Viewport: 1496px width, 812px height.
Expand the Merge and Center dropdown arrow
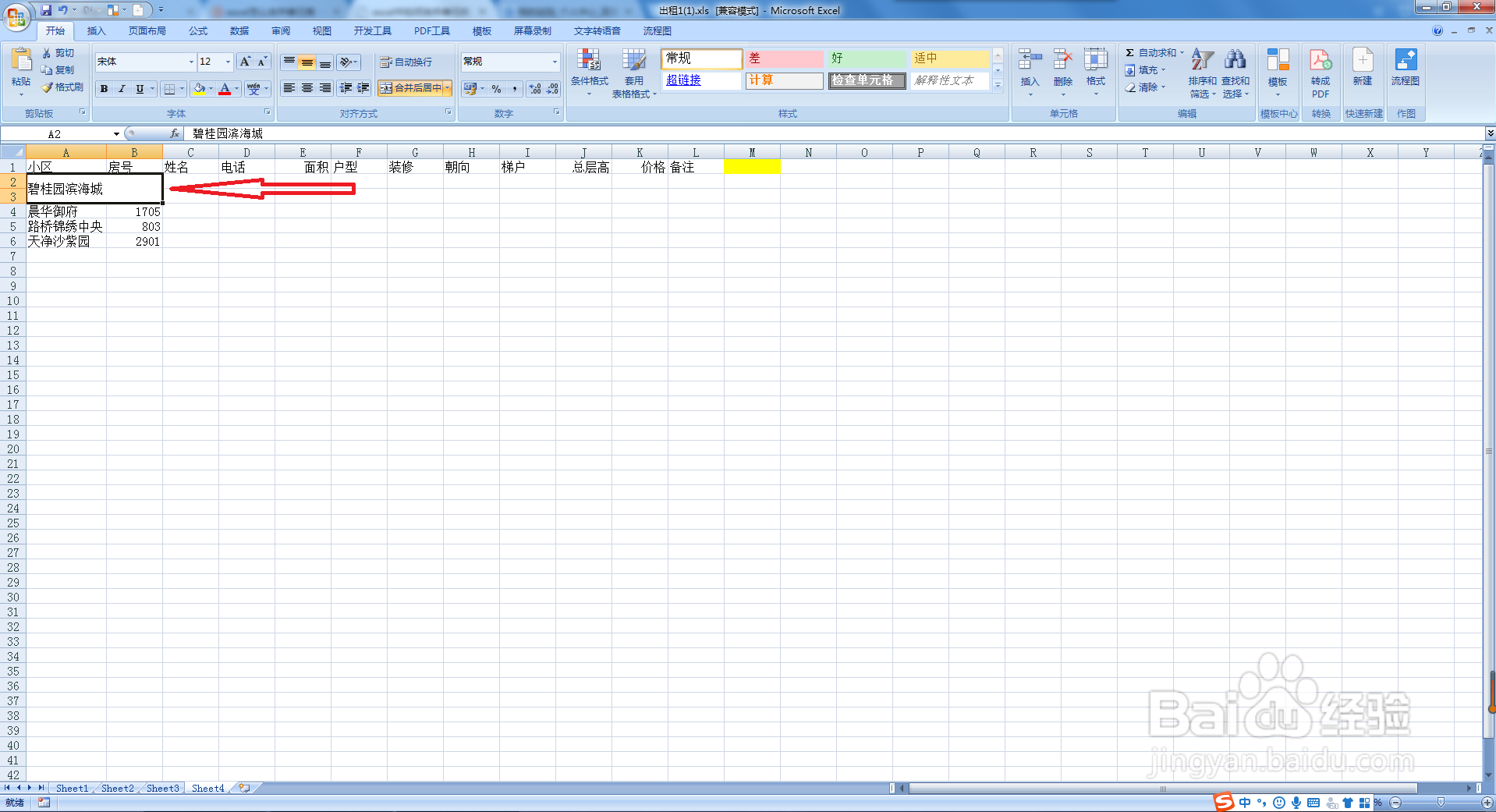tap(448, 88)
